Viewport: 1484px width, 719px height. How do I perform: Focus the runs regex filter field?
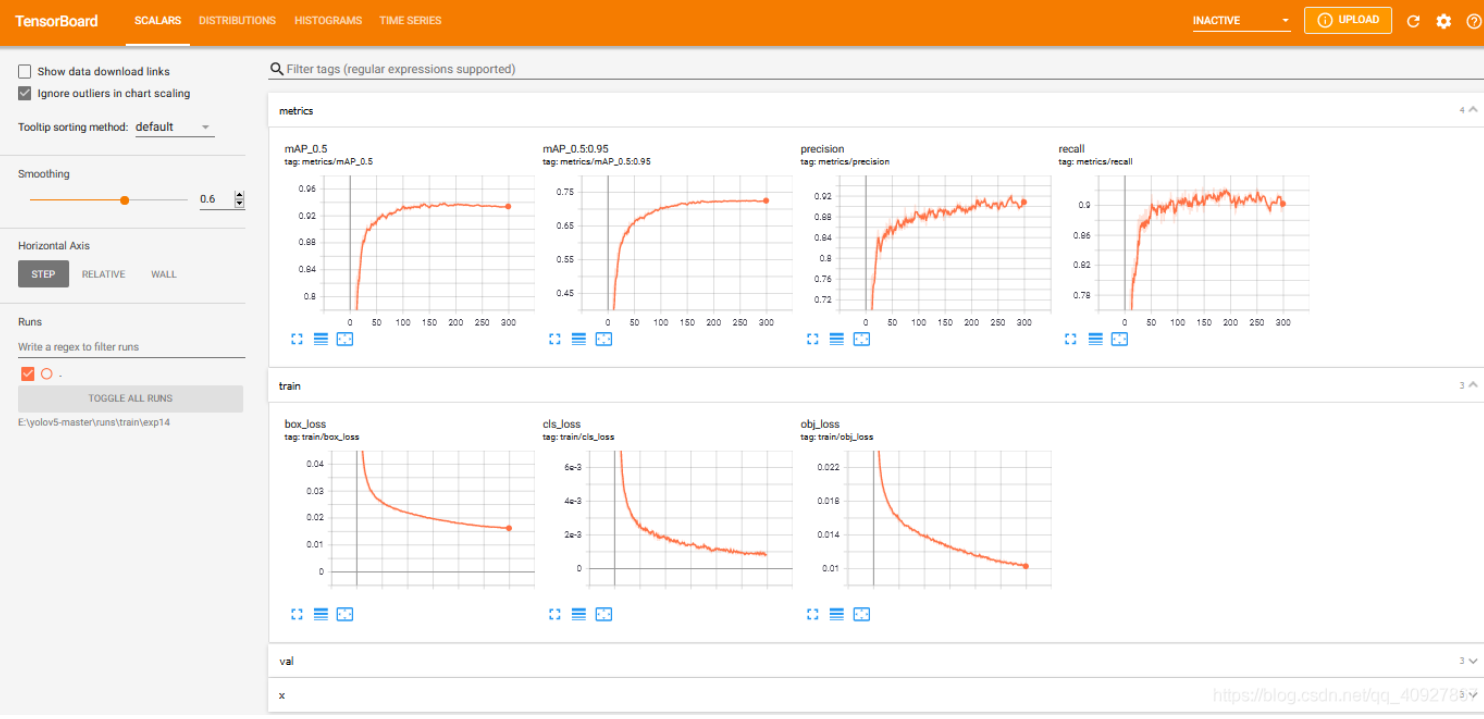pos(131,347)
